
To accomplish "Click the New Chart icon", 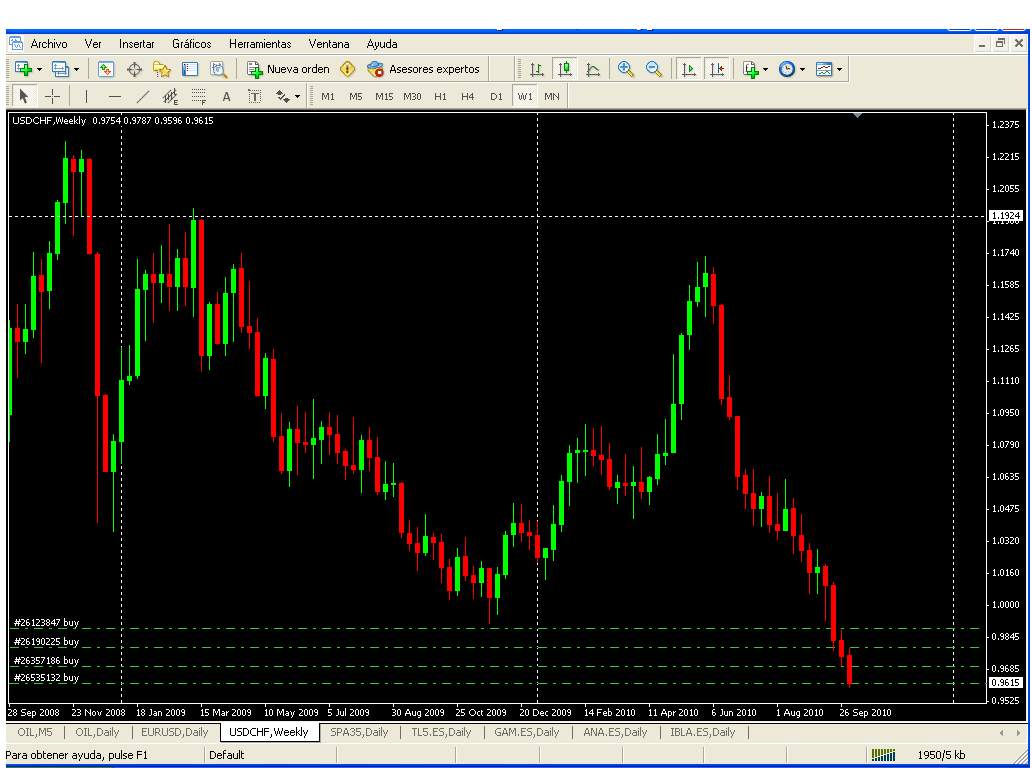I will (x=23, y=69).
